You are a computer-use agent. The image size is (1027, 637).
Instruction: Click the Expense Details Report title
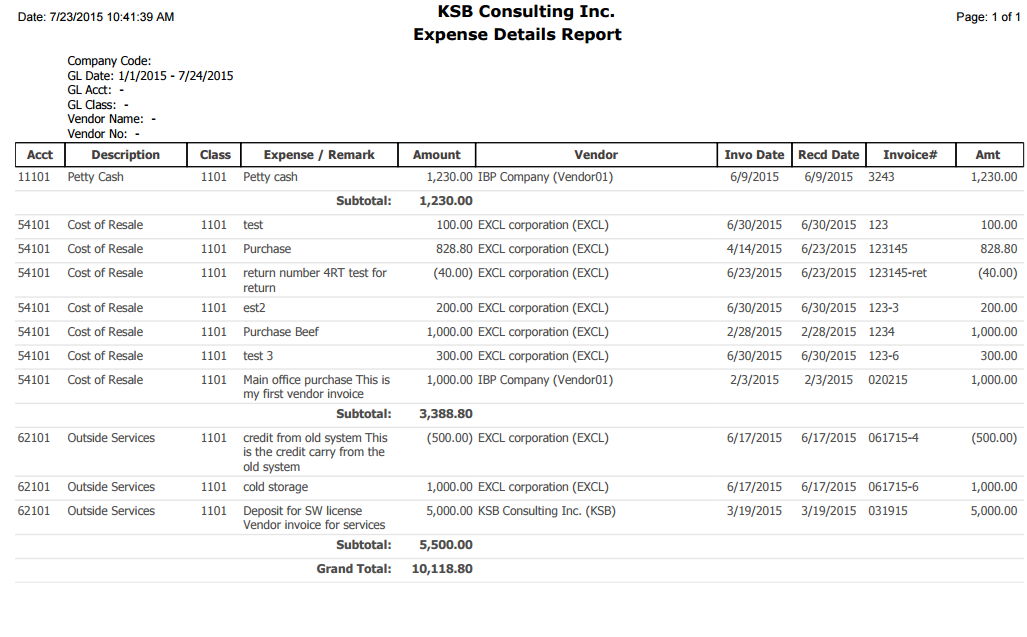[x=517, y=35]
